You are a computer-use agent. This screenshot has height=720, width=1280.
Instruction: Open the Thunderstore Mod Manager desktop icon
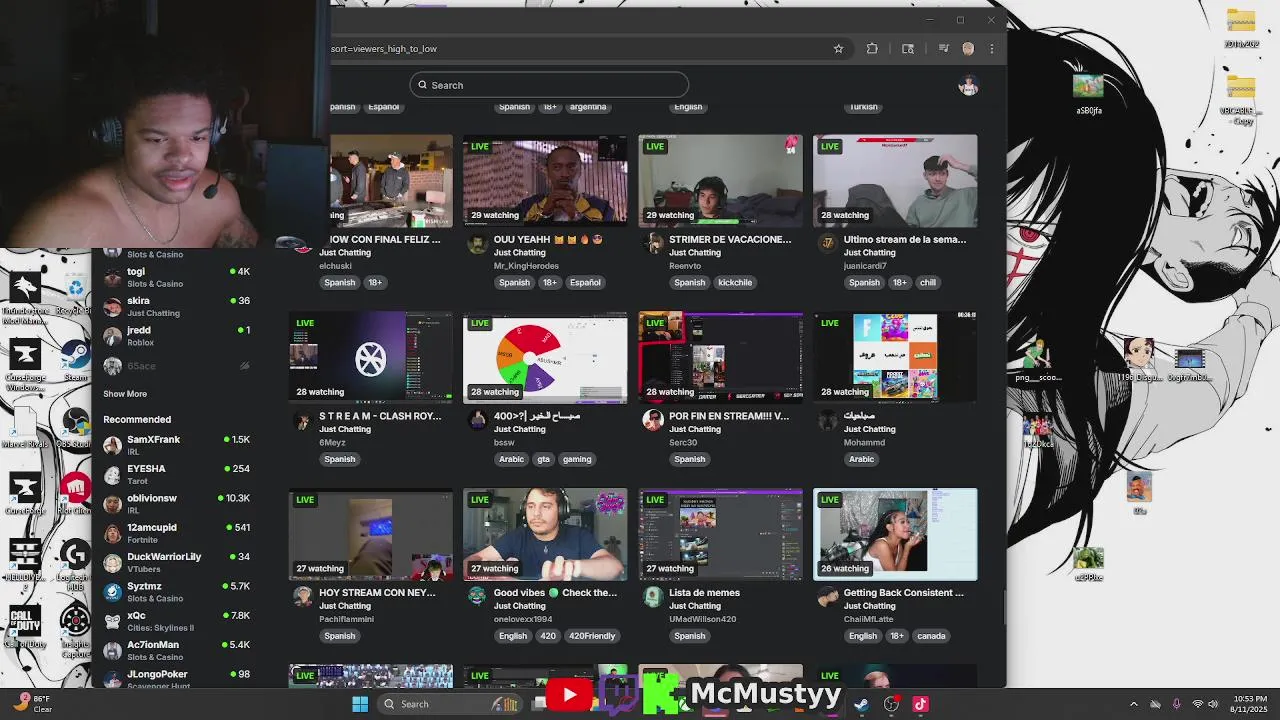coord(24,298)
